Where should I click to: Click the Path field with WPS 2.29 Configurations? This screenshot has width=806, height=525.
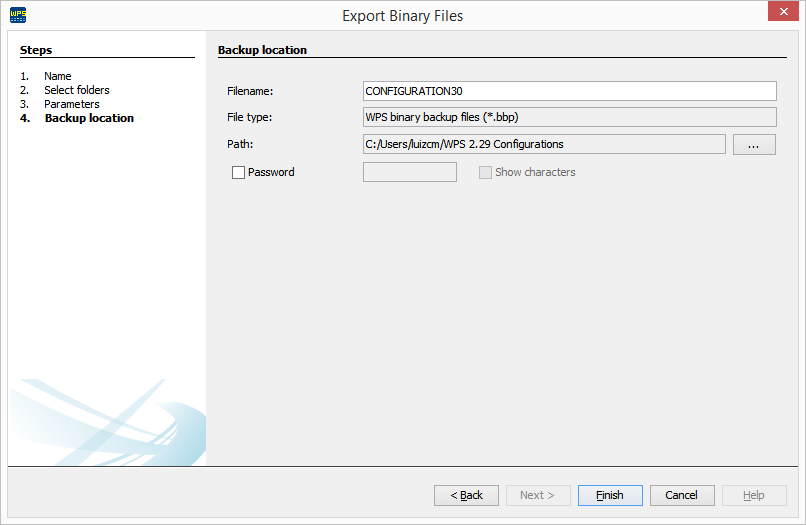[544, 144]
